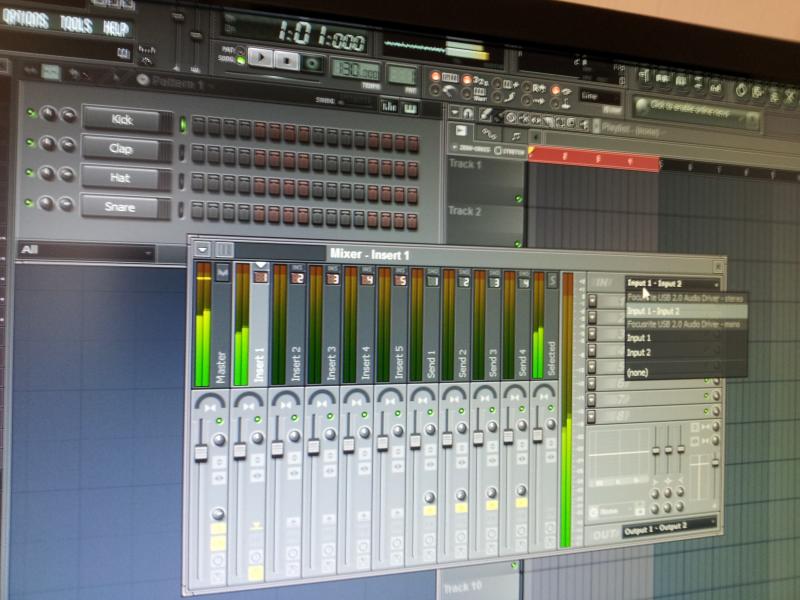The height and width of the screenshot is (600, 800).
Task: Mute Insert 1 track with green LED
Action: click(258, 419)
